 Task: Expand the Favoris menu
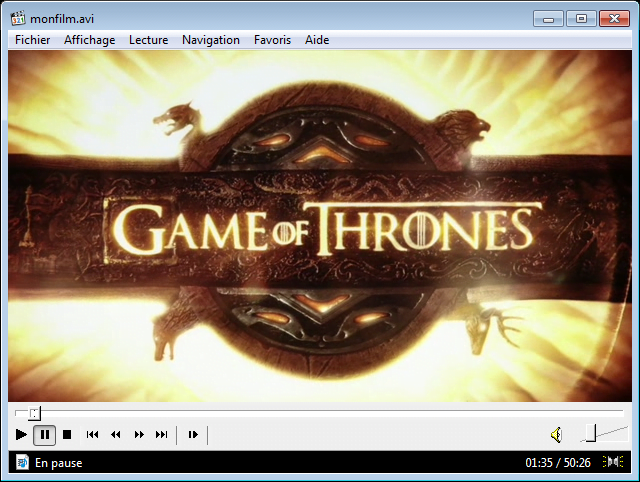coord(272,40)
